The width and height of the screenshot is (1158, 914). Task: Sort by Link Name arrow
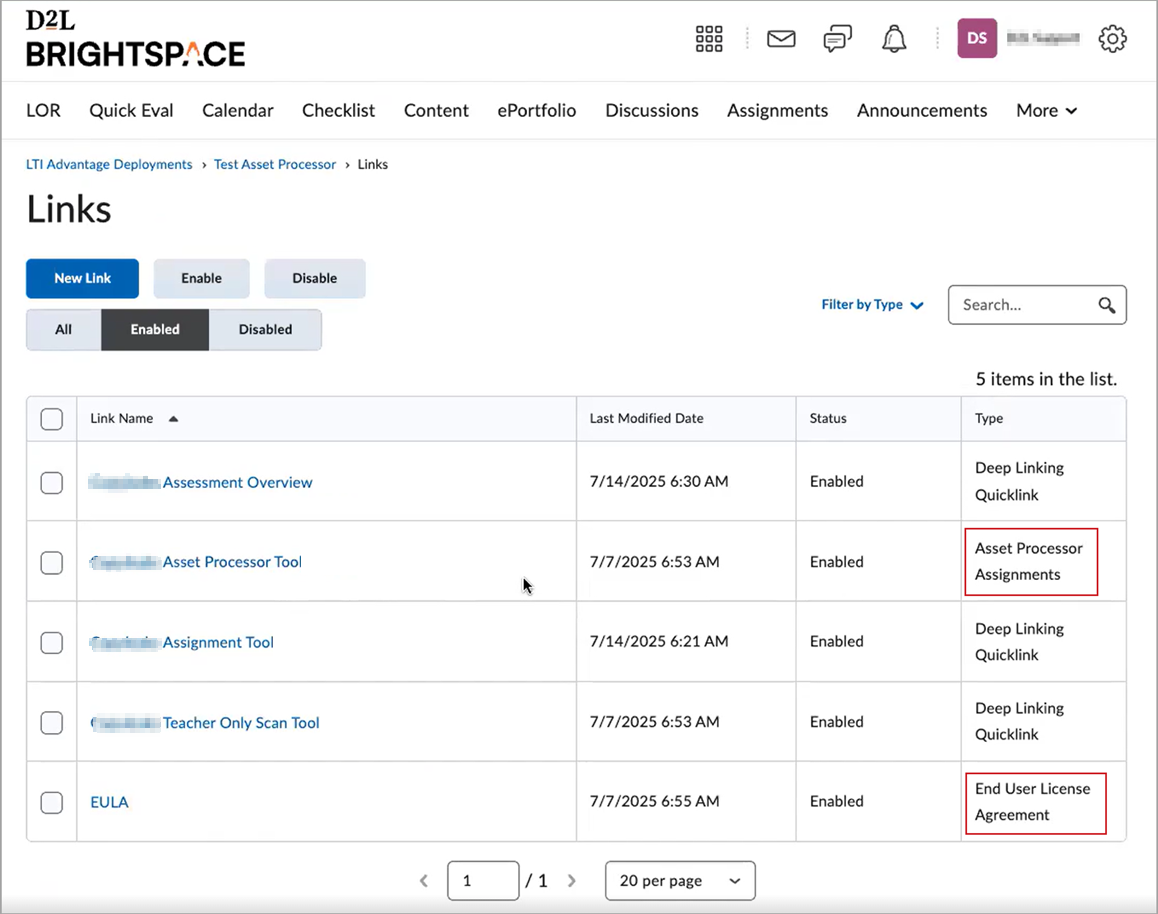[x=174, y=419]
